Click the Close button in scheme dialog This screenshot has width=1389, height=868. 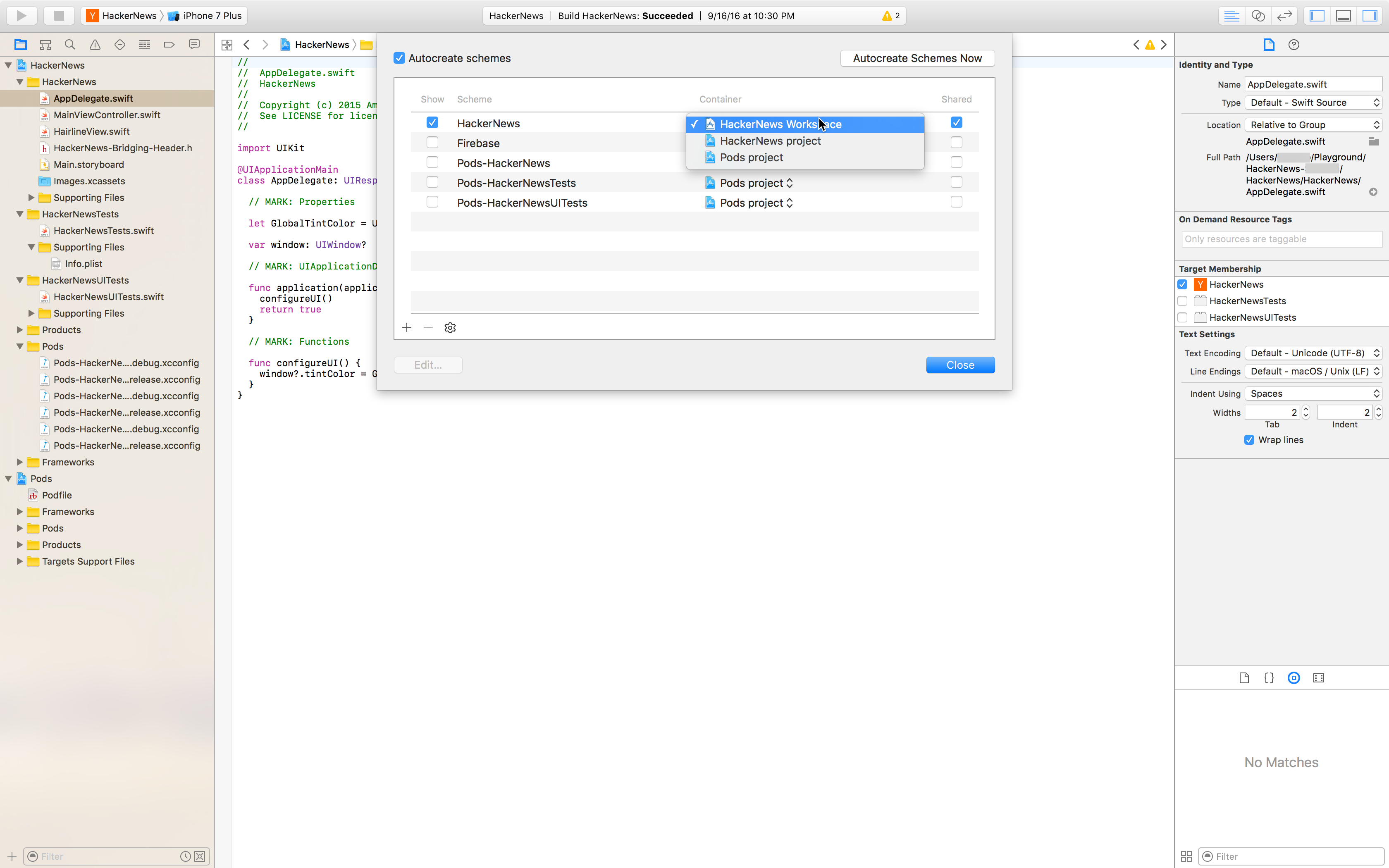pos(960,364)
